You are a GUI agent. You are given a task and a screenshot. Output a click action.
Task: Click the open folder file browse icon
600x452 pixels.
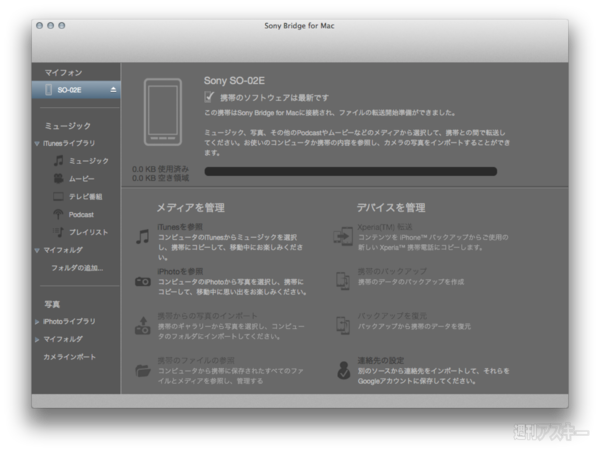click(143, 370)
